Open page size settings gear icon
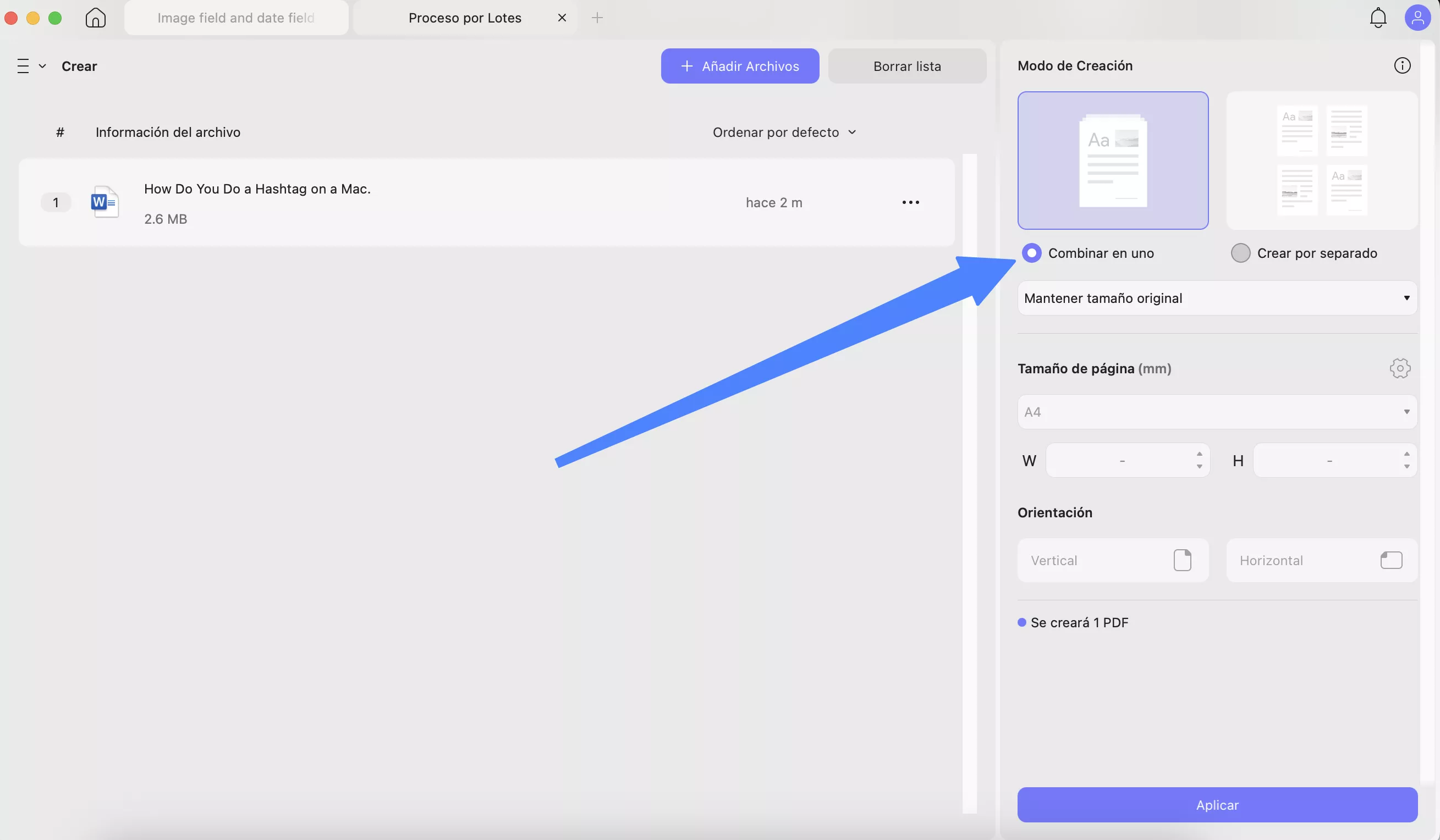 coord(1399,368)
